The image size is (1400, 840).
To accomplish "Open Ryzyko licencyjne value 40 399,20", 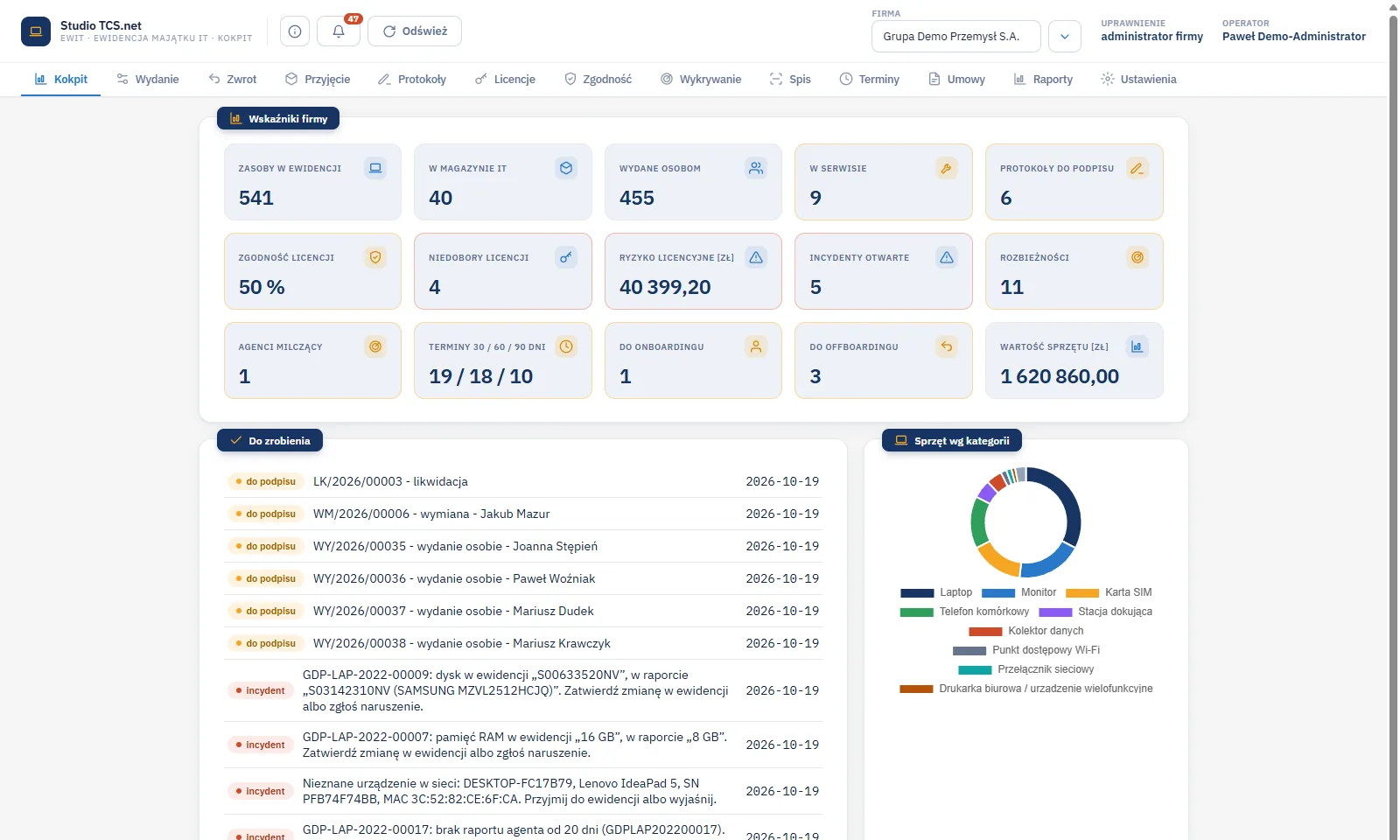I will 665,288.
